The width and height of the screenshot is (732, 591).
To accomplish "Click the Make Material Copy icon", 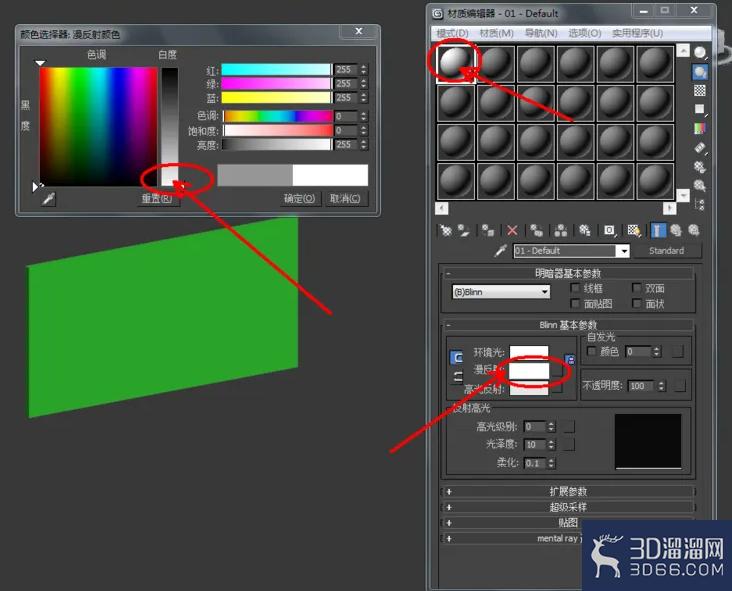I will click(x=536, y=230).
